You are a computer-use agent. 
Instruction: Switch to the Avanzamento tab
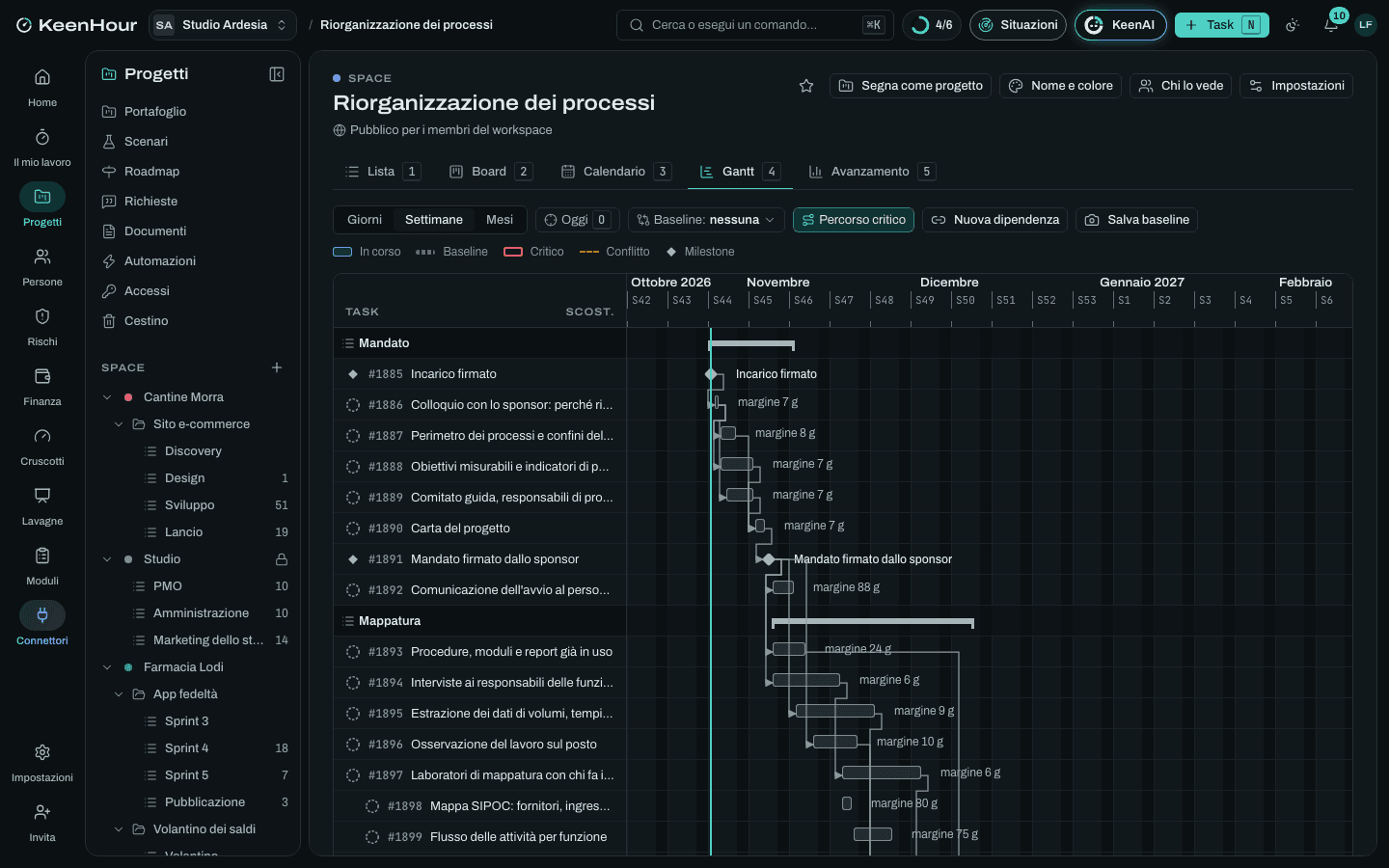pos(871,172)
